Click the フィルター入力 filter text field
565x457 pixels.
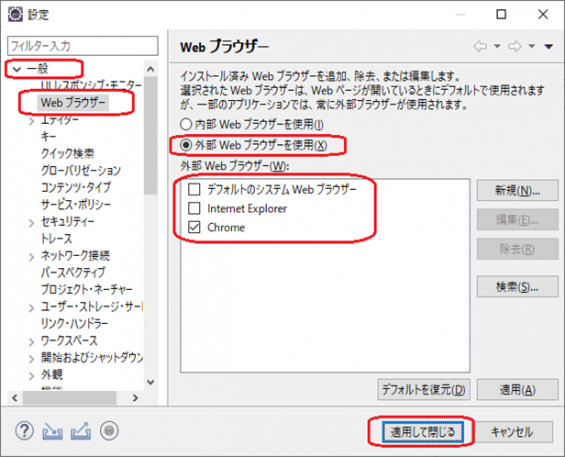pyautogui.click(x=83, y=46)
